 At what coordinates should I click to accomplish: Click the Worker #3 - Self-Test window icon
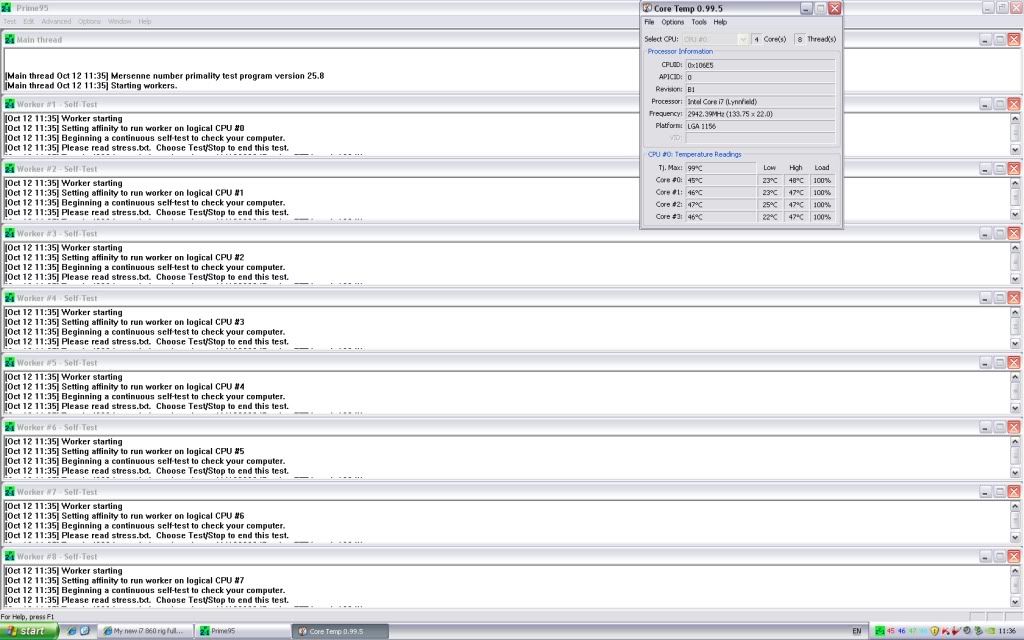9,233
